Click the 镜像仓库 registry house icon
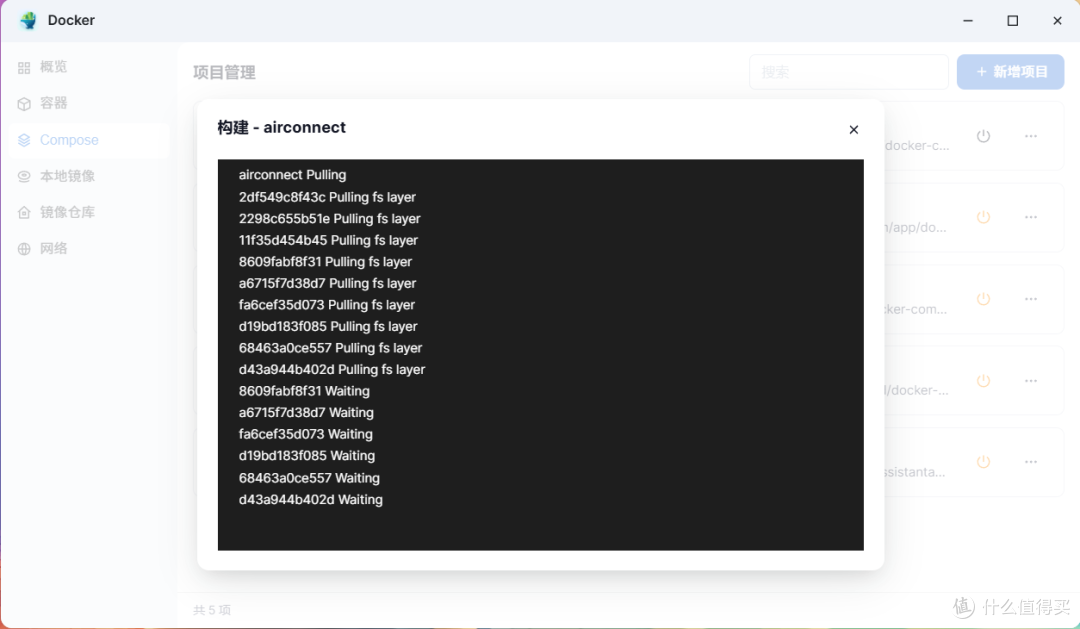Screen dimensions: 1080x629 24,213
